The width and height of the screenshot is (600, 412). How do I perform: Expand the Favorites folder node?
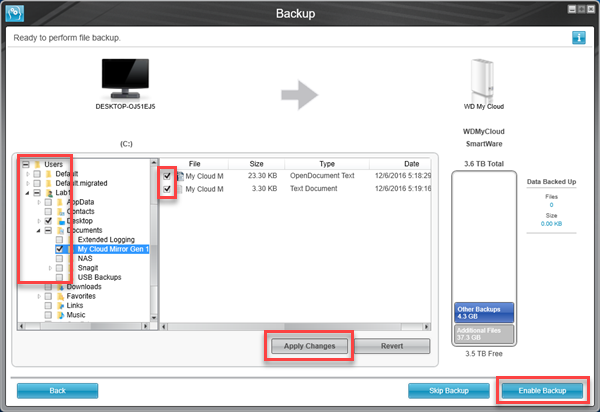[x=39, y=296]
